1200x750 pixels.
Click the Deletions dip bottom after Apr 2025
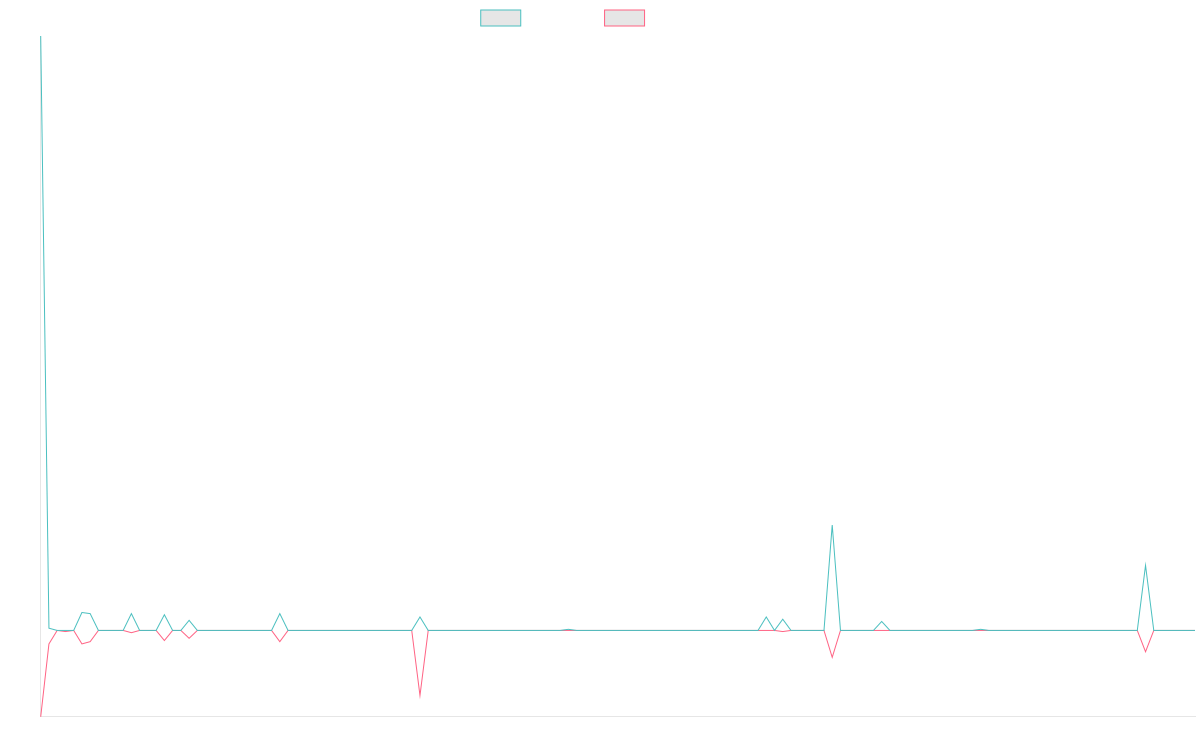point(832,657)
